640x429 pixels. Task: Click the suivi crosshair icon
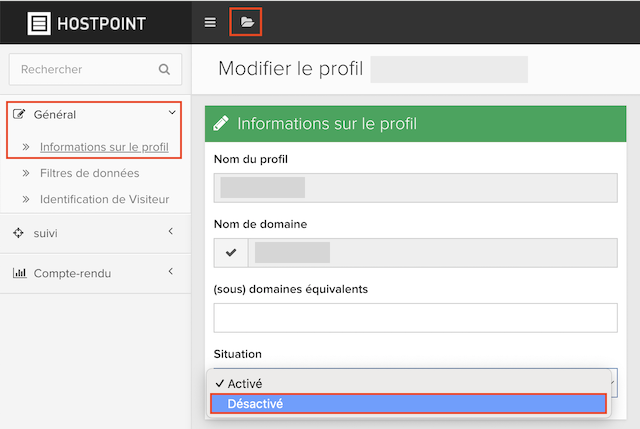(x=18, y=233)
